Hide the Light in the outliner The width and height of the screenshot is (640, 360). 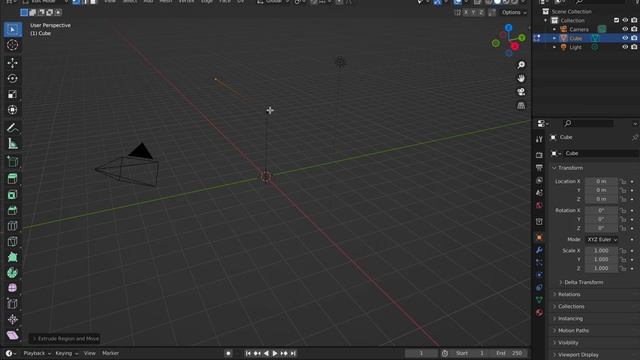625,47
